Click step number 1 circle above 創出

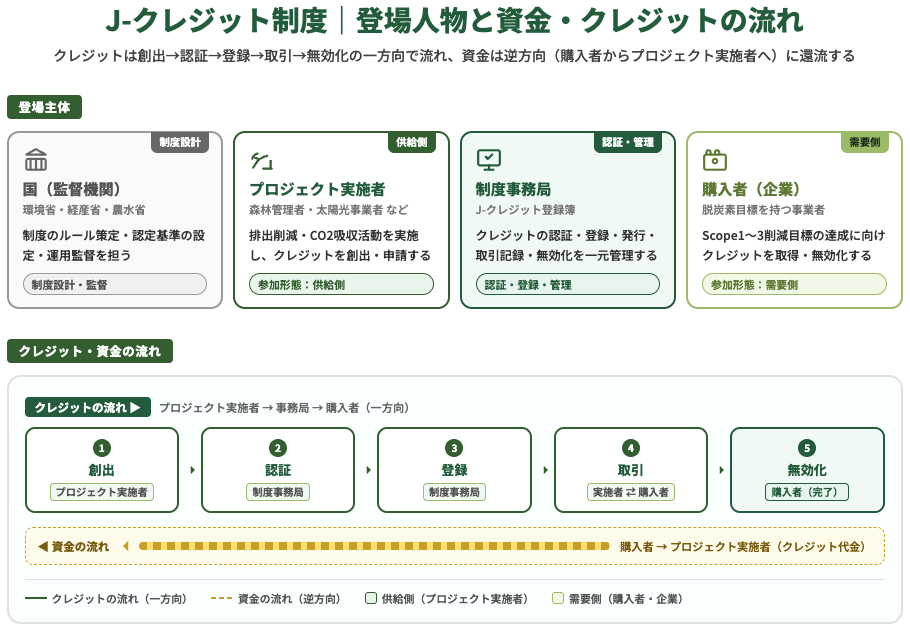point(102,448)
